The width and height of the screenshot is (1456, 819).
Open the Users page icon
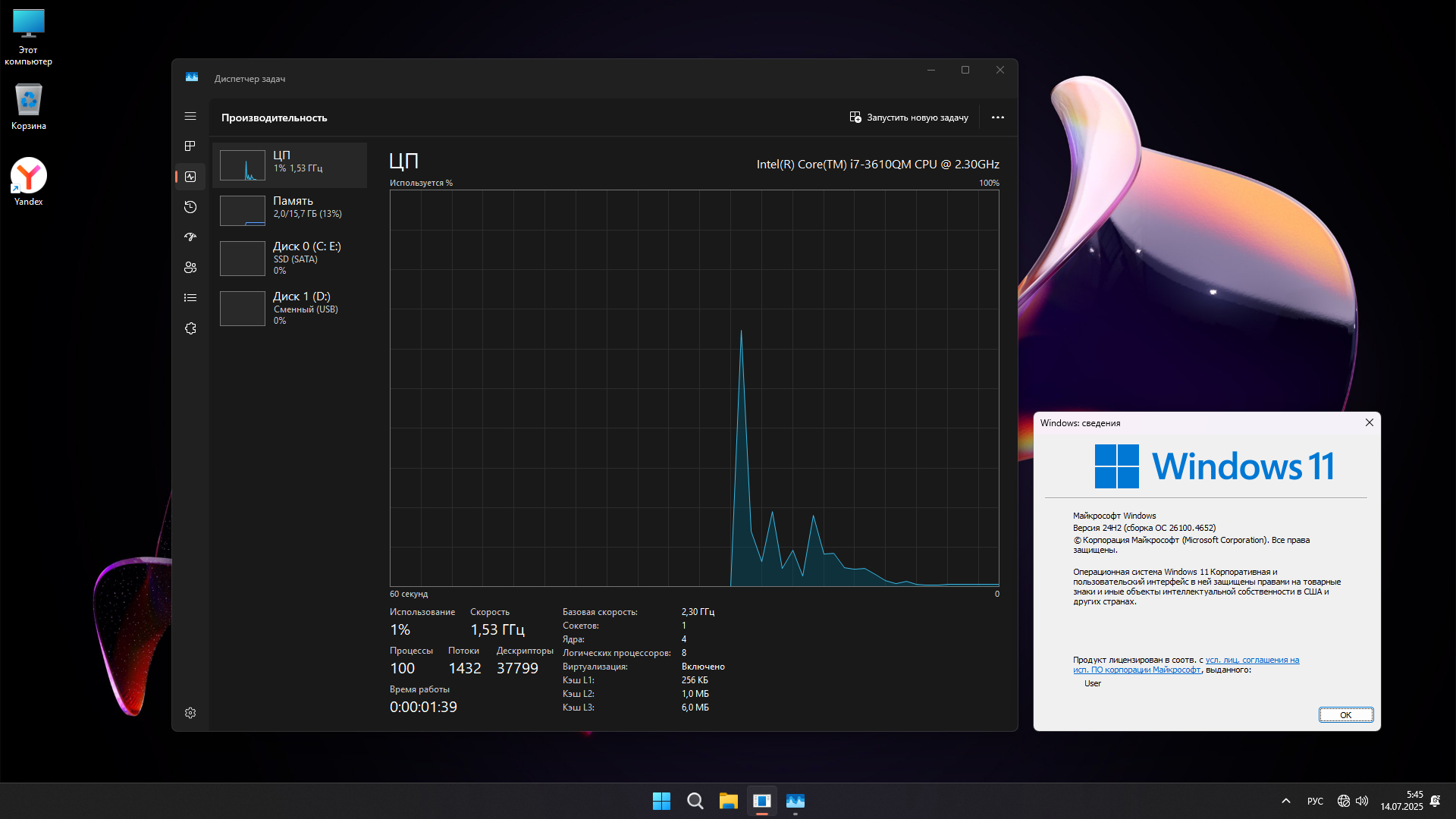pyautogui.click(x=190, y=268)
